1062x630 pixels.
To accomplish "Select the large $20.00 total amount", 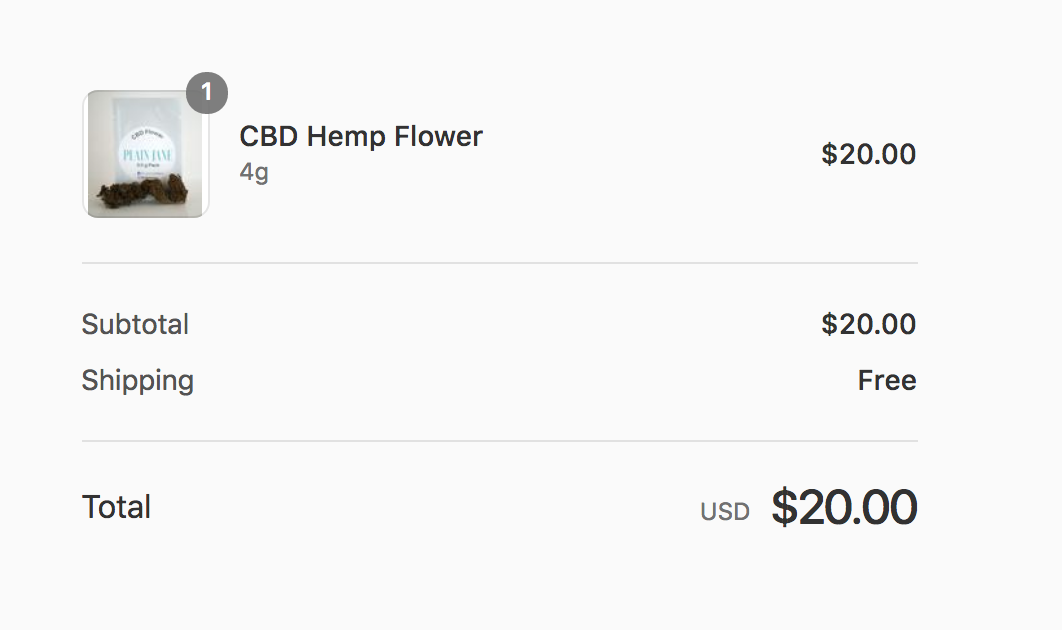I will 844,507.
